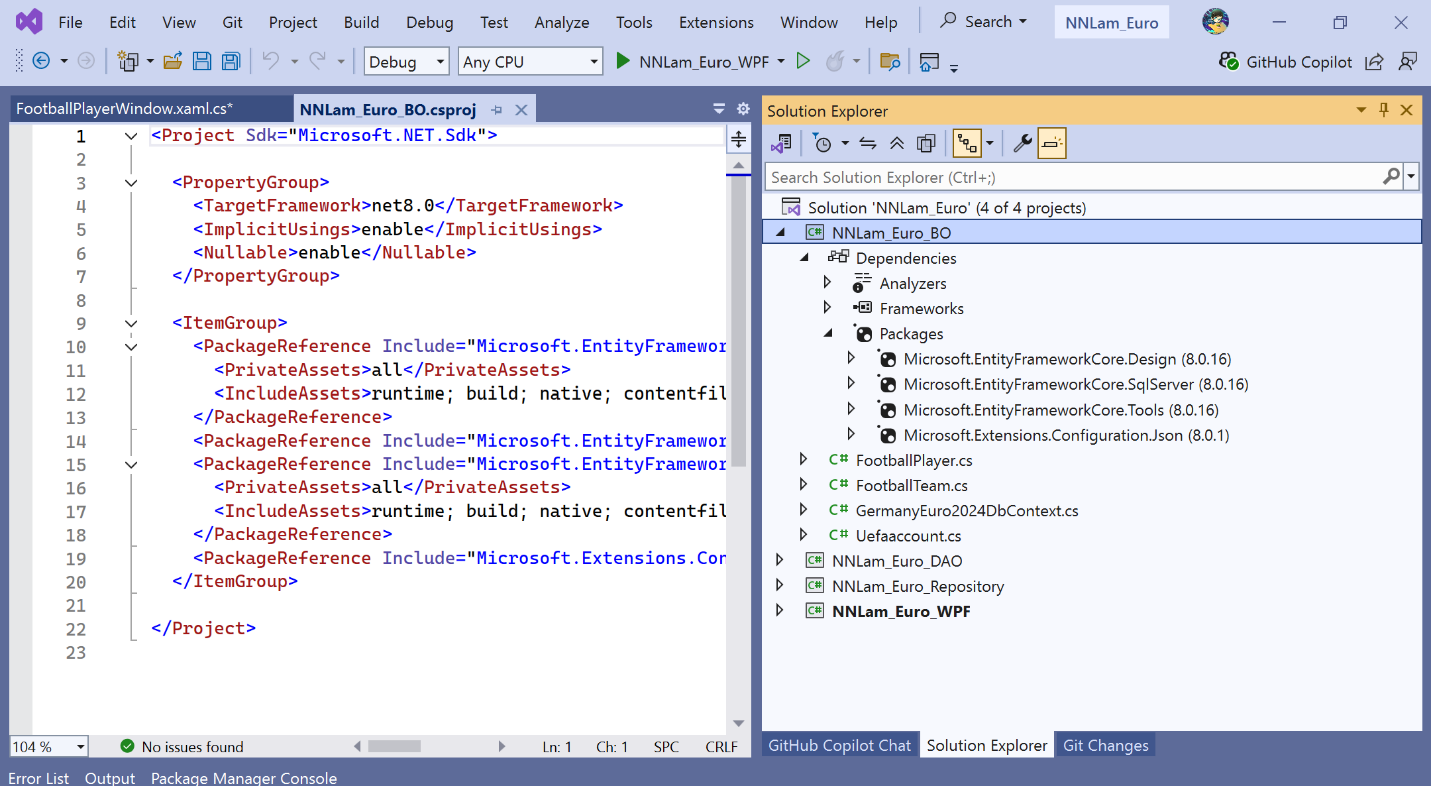Click the vertical scrollbar thumb in editor
1431x786 pixels.
[x=739, y=320]
